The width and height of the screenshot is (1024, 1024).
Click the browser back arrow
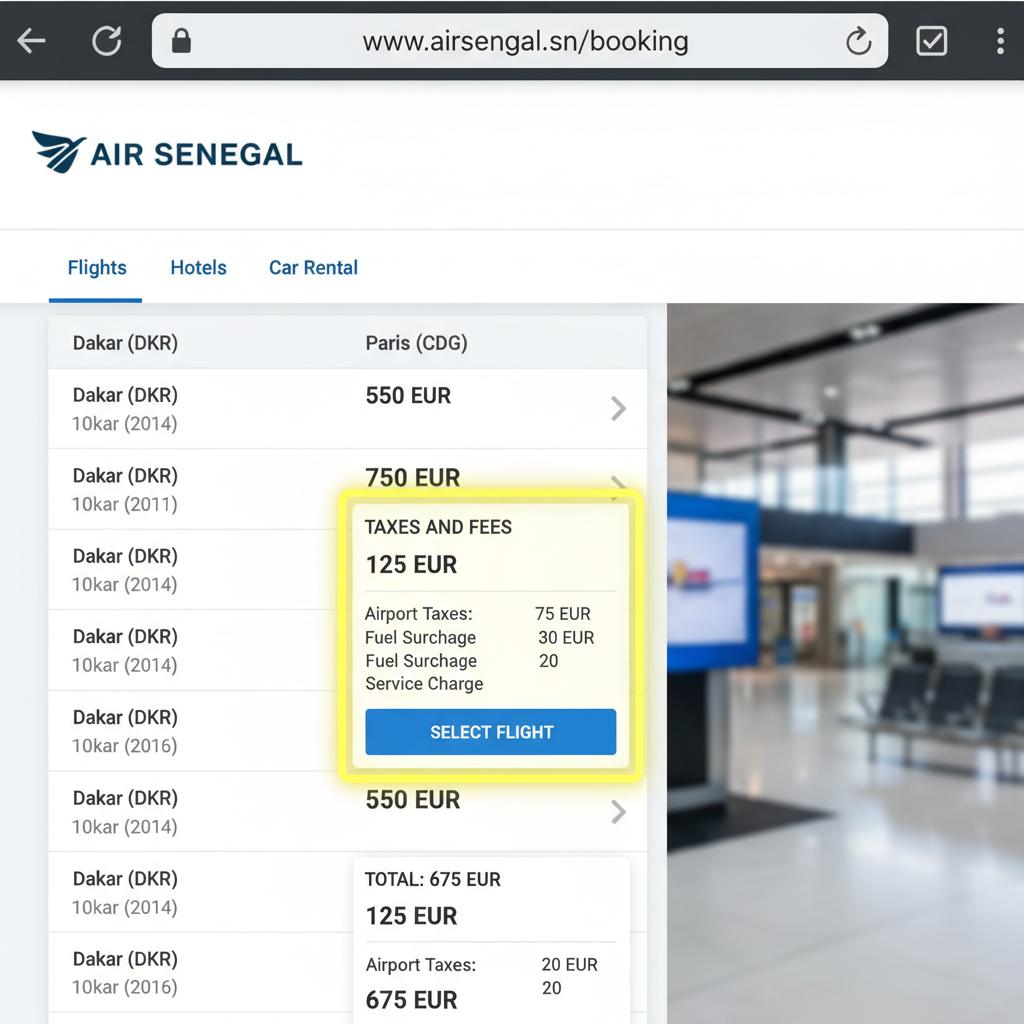pyautogui.click(x=32, y=41)
